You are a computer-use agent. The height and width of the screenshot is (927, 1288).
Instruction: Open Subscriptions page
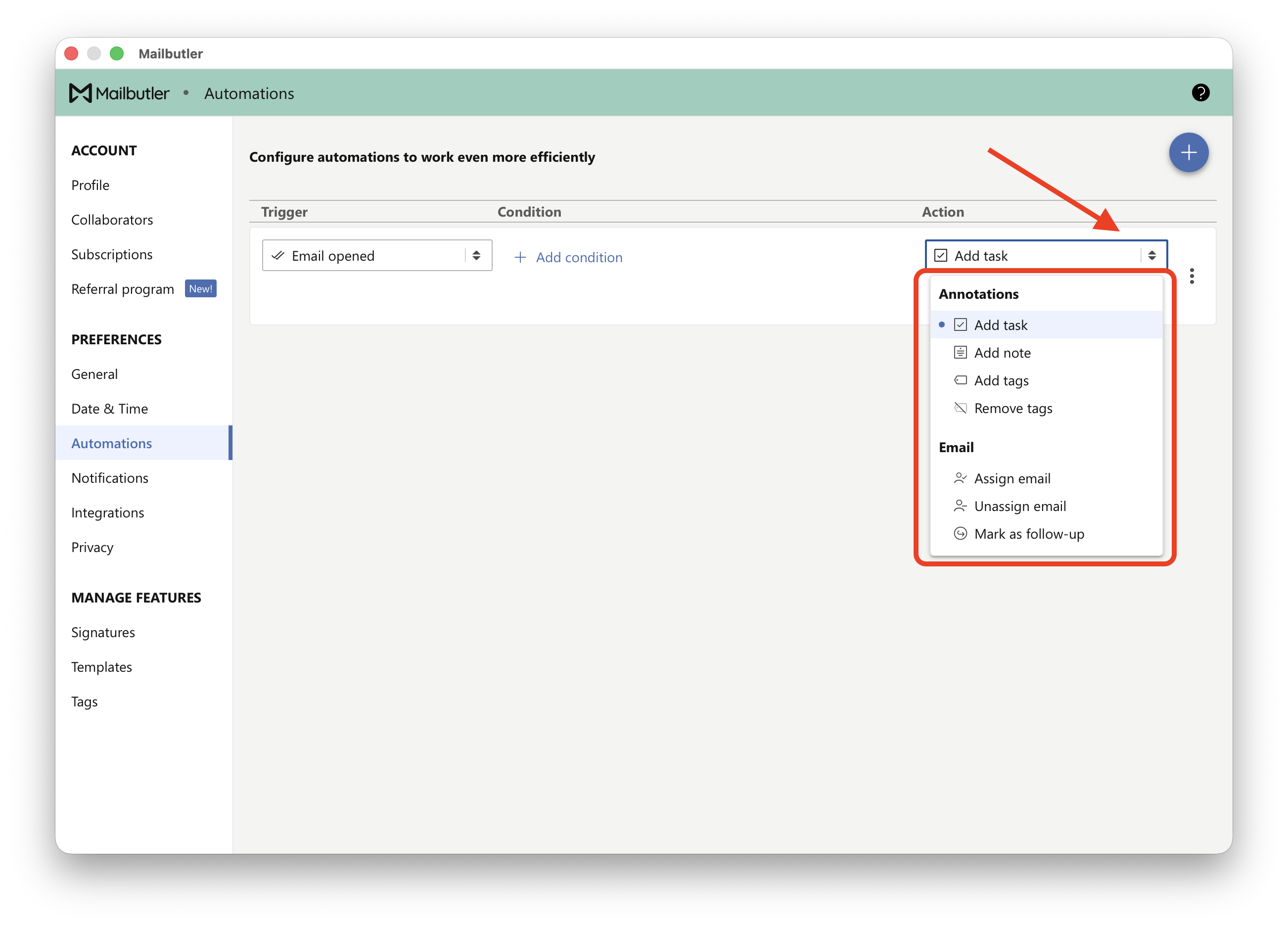click(x=112, y=254)
